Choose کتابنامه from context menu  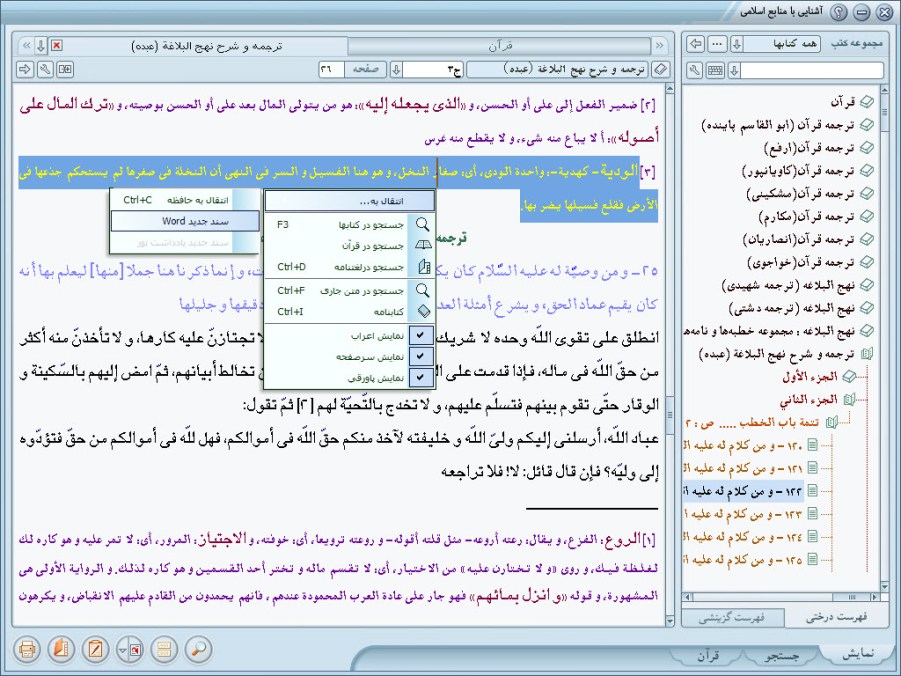pos(349,312)
